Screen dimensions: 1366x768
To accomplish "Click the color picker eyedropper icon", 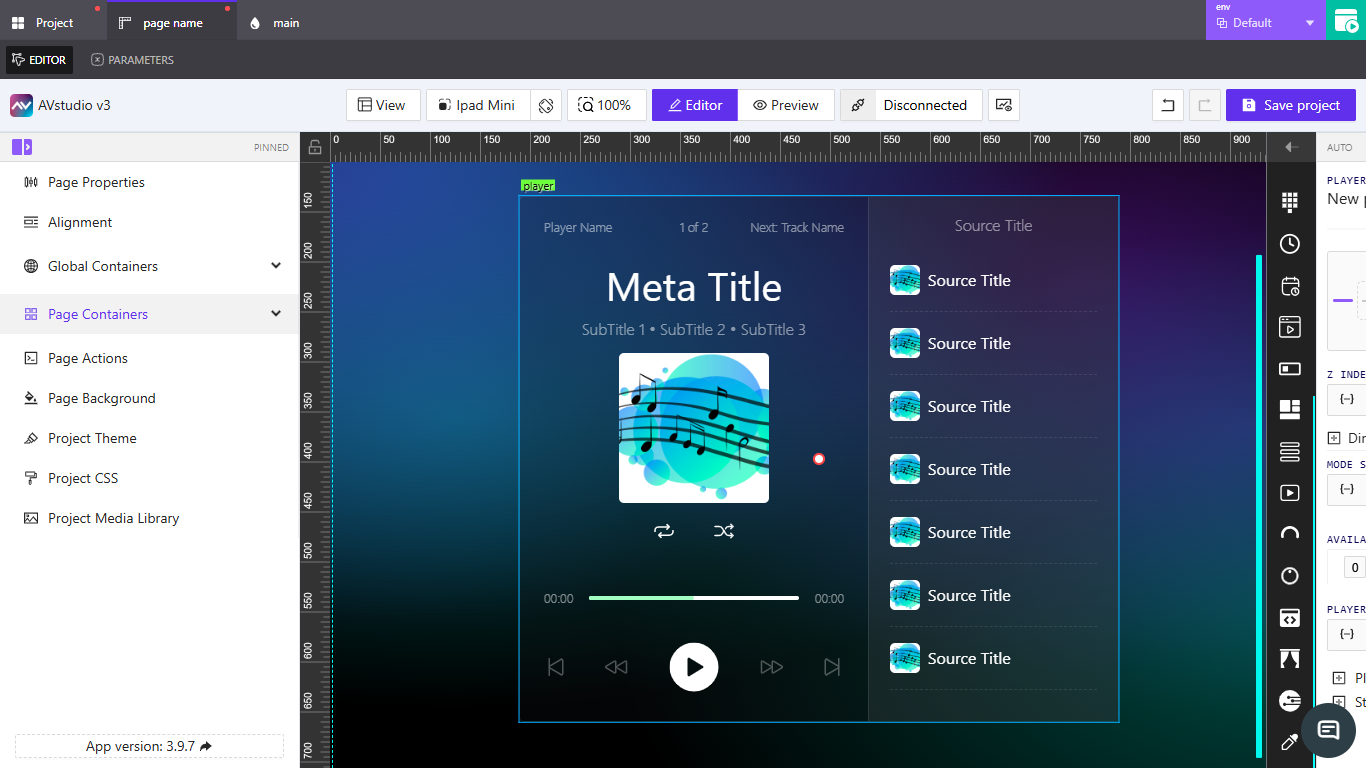I will (1289, 742).
